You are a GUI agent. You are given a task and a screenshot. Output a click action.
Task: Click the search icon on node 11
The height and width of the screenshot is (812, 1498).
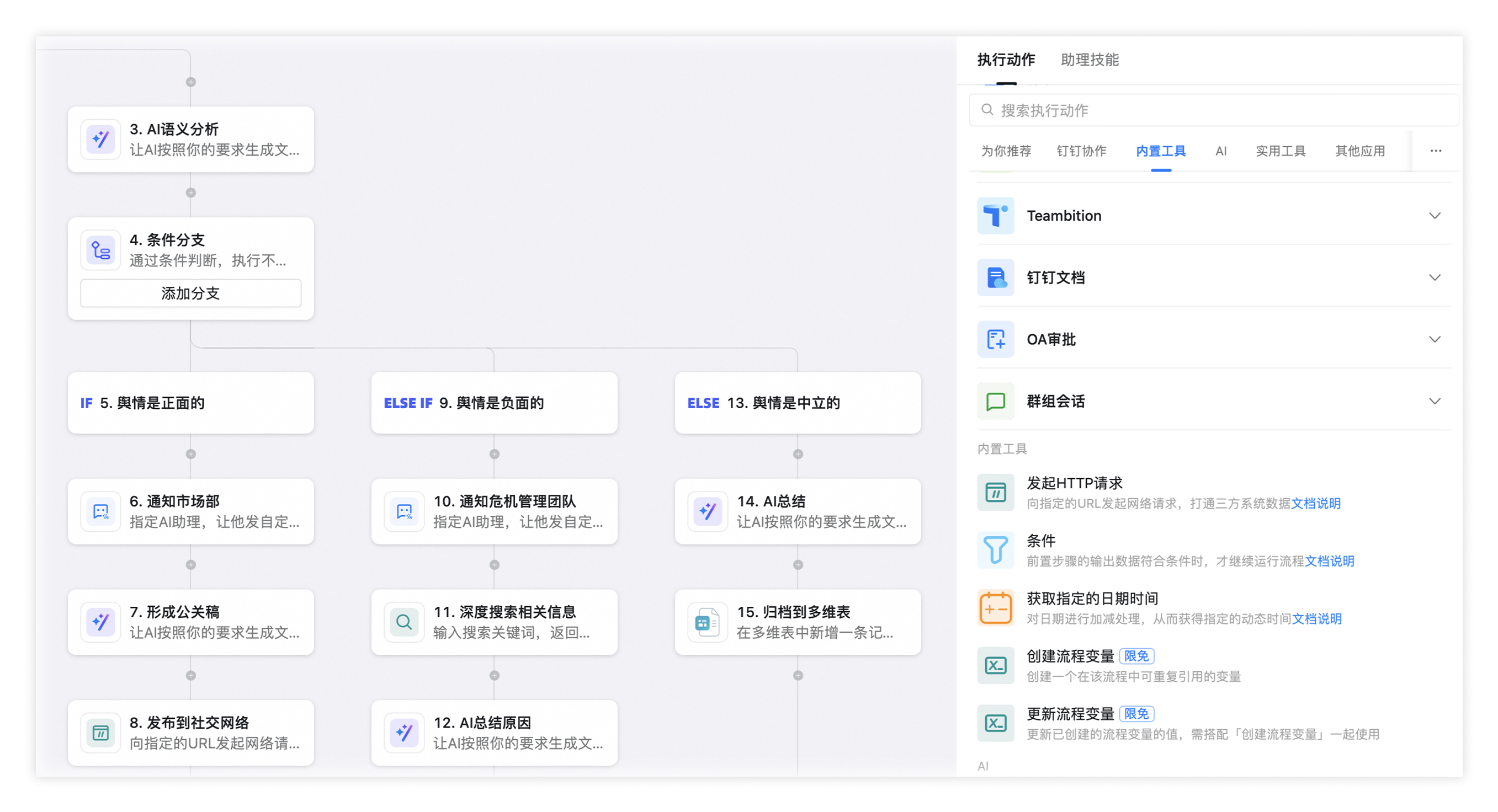pos(404,622)
